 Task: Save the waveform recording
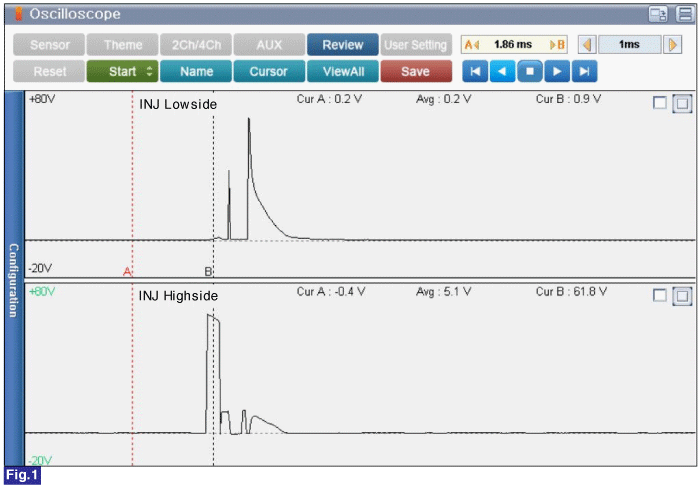pos(416,71)
